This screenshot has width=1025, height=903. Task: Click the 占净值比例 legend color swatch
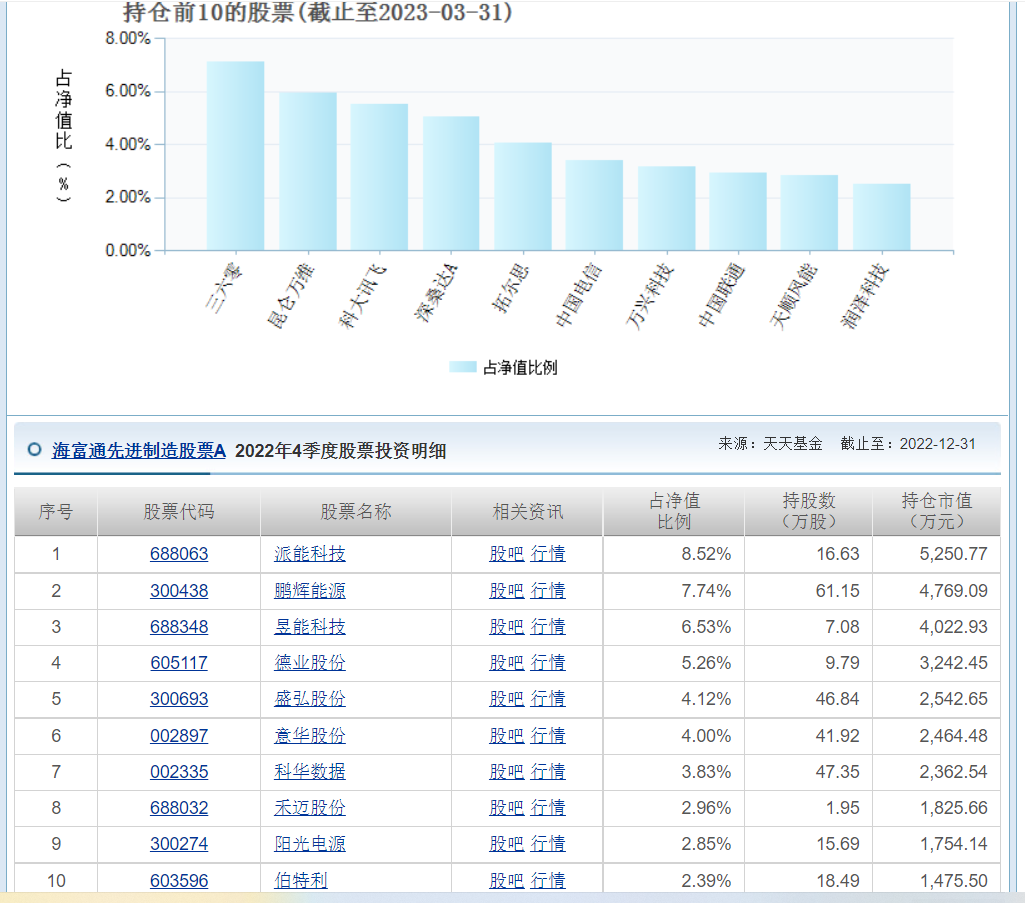pos(463,367)
